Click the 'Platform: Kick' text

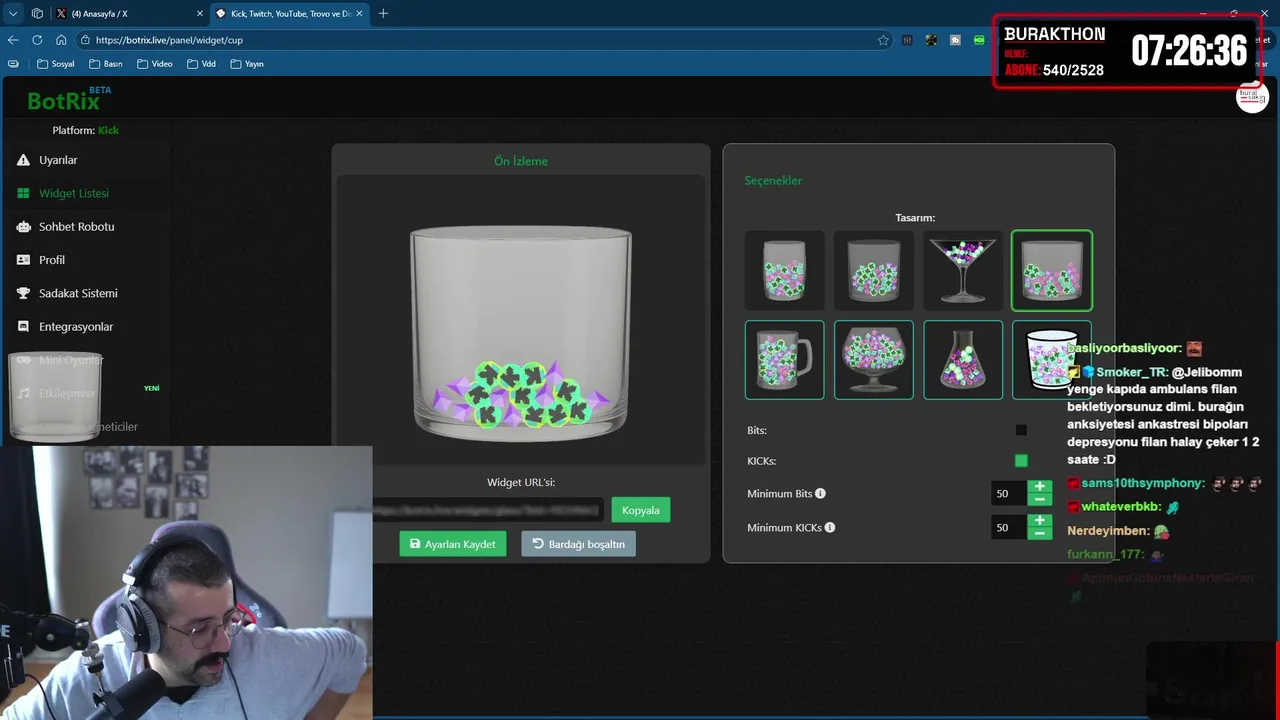click(x=85, y=130)
